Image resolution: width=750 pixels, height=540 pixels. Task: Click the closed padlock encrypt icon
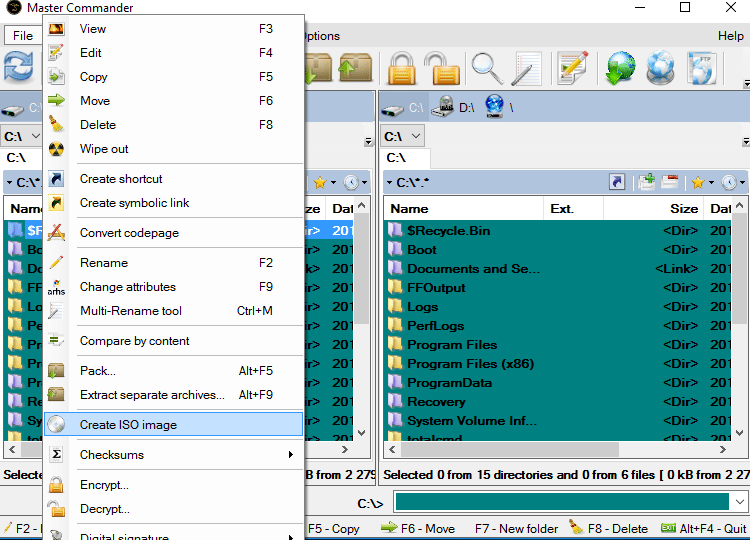click(402, 68)
